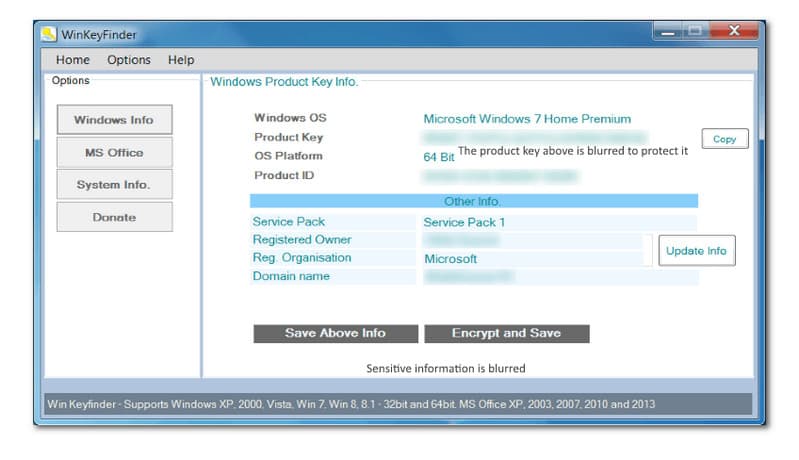Maximize the WinKeyFinder window
Image resolution: width=799 pixels, height=460 pixels.
click(x=695, y=32)
